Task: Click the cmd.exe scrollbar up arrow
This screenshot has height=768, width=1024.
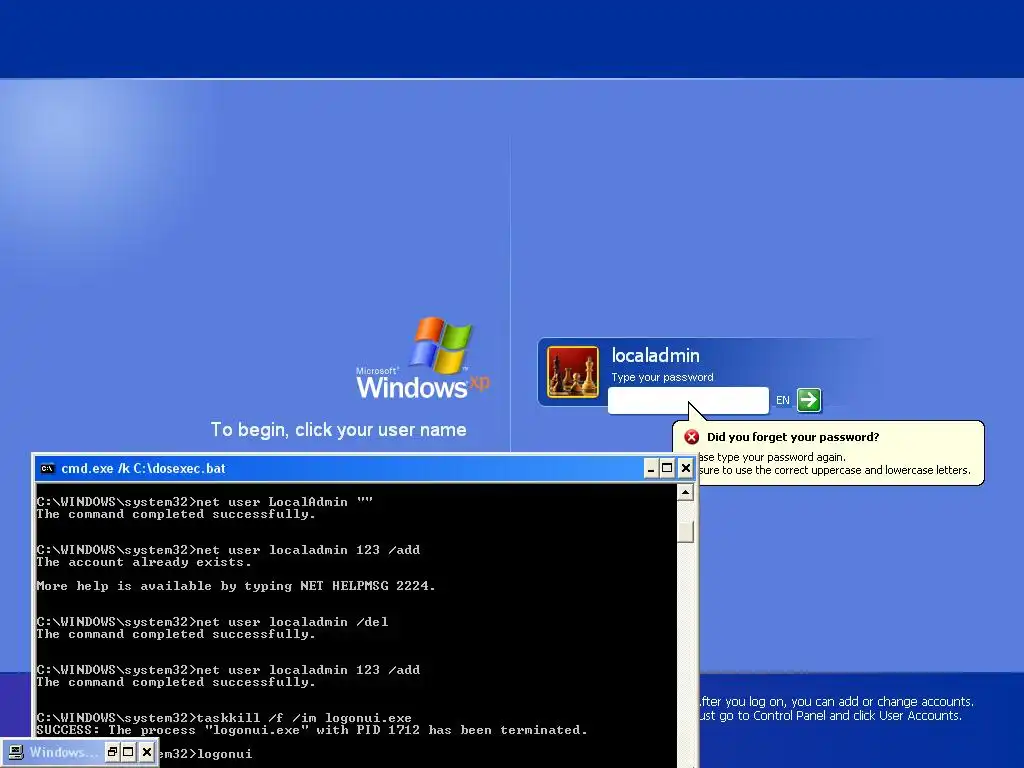Action: point(685,492)
